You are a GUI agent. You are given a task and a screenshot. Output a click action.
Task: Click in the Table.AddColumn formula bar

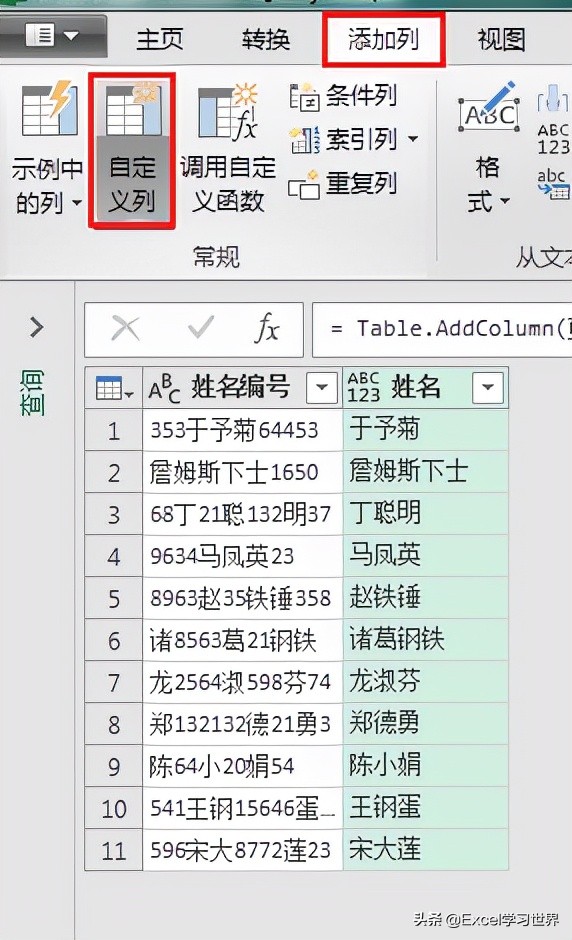pos(442,330)
